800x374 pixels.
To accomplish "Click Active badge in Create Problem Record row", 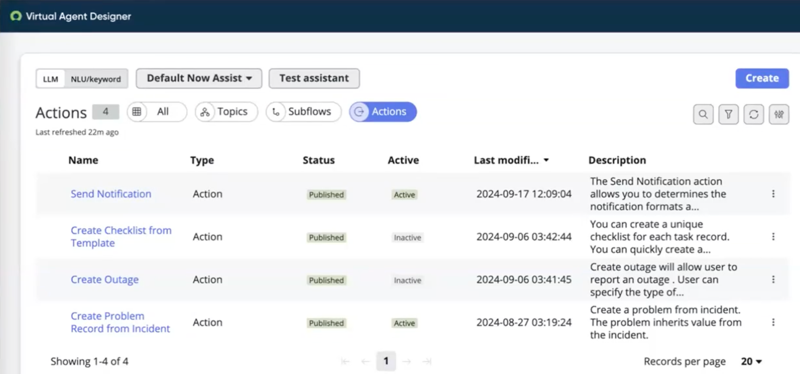I will (x=405, y=323).
